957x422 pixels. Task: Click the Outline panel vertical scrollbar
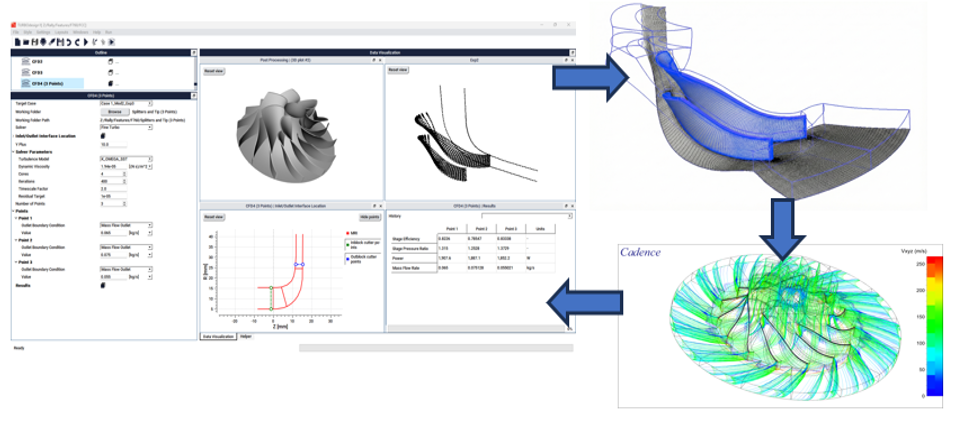point(195,73)
